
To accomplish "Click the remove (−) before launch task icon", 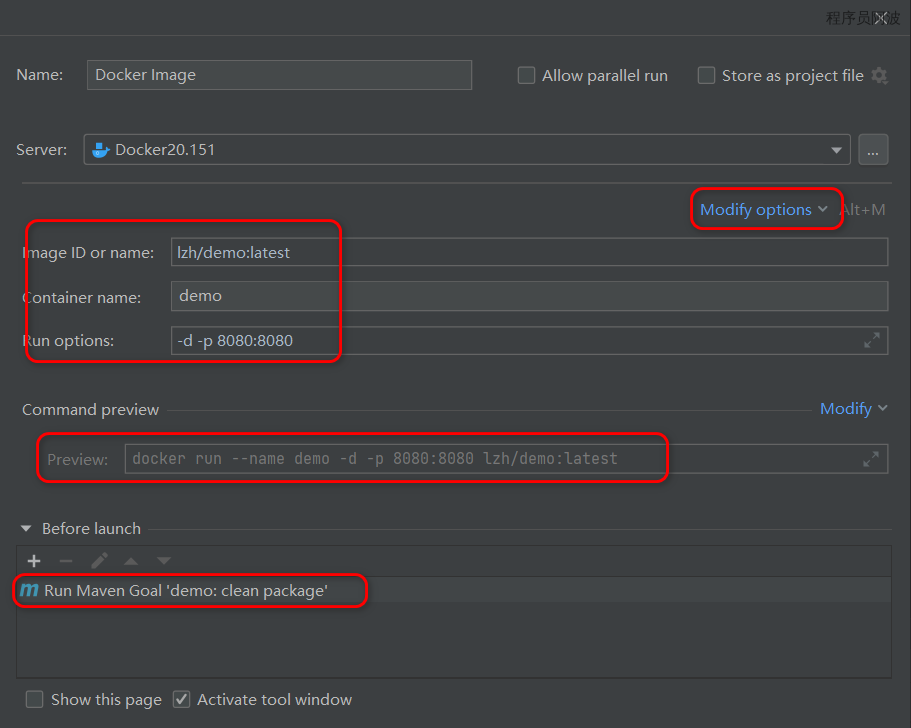I will tap(66, 561).
